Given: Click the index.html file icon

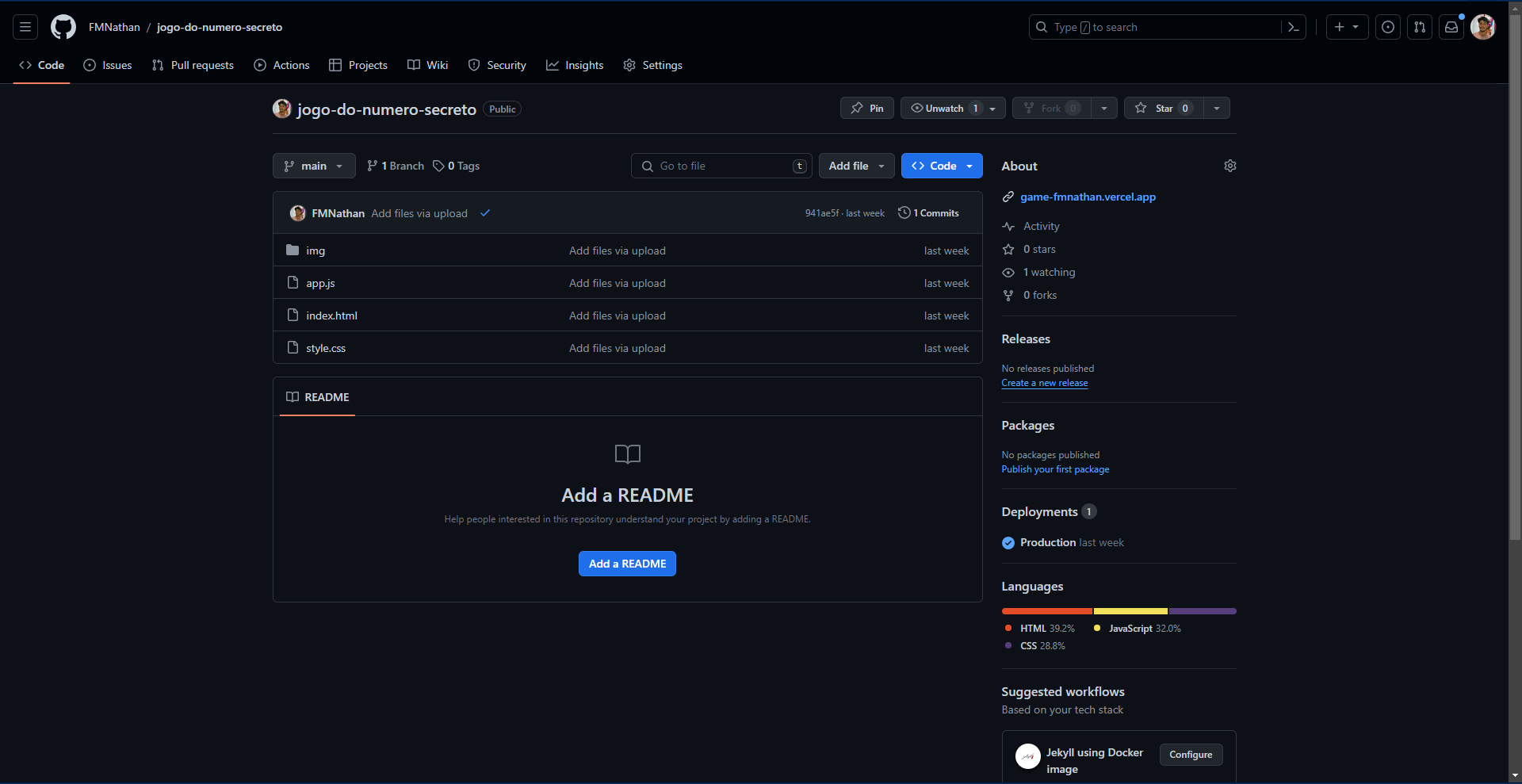Looking at the screenshot, I should pyautogui.click(x=293, y=315).
